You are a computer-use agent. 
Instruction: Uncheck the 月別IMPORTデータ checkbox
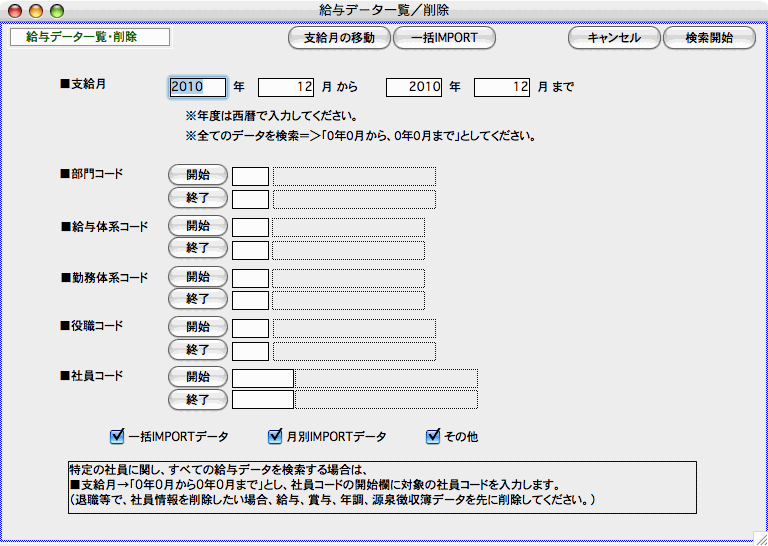(275, 436)
